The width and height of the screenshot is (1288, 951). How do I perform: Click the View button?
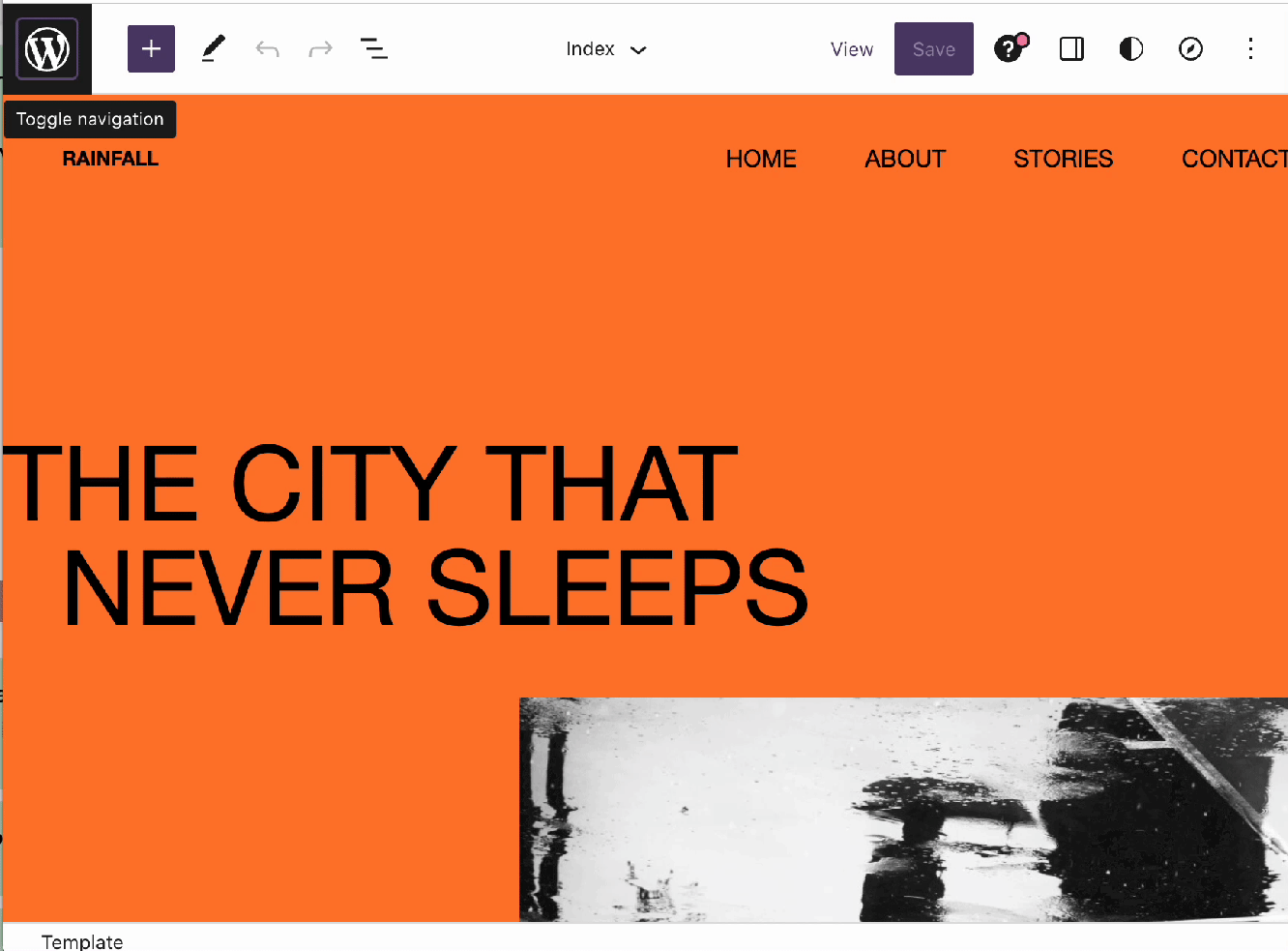[x=851, y=49]
